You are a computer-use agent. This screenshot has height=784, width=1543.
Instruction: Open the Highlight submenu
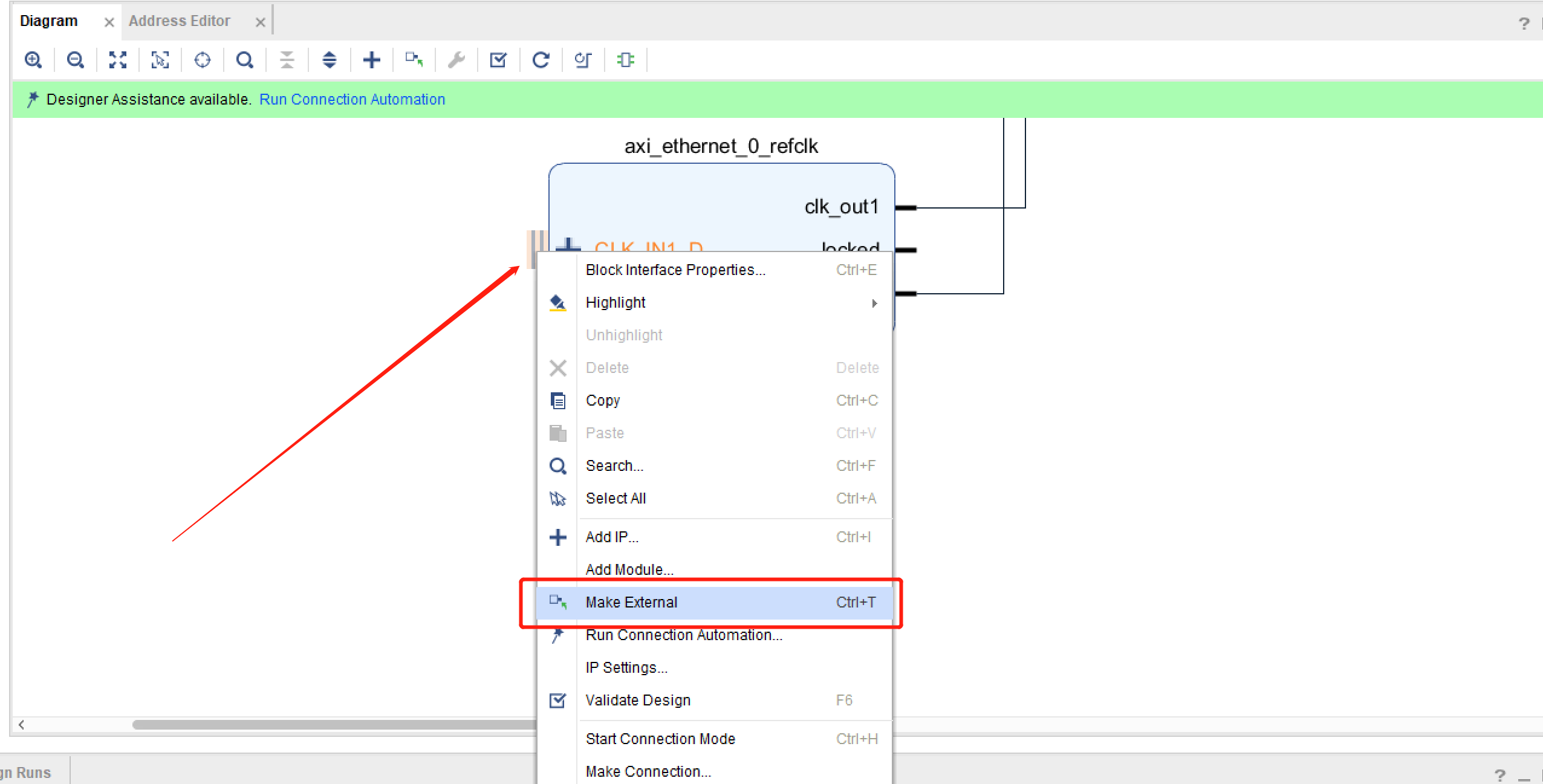[714, 302]
